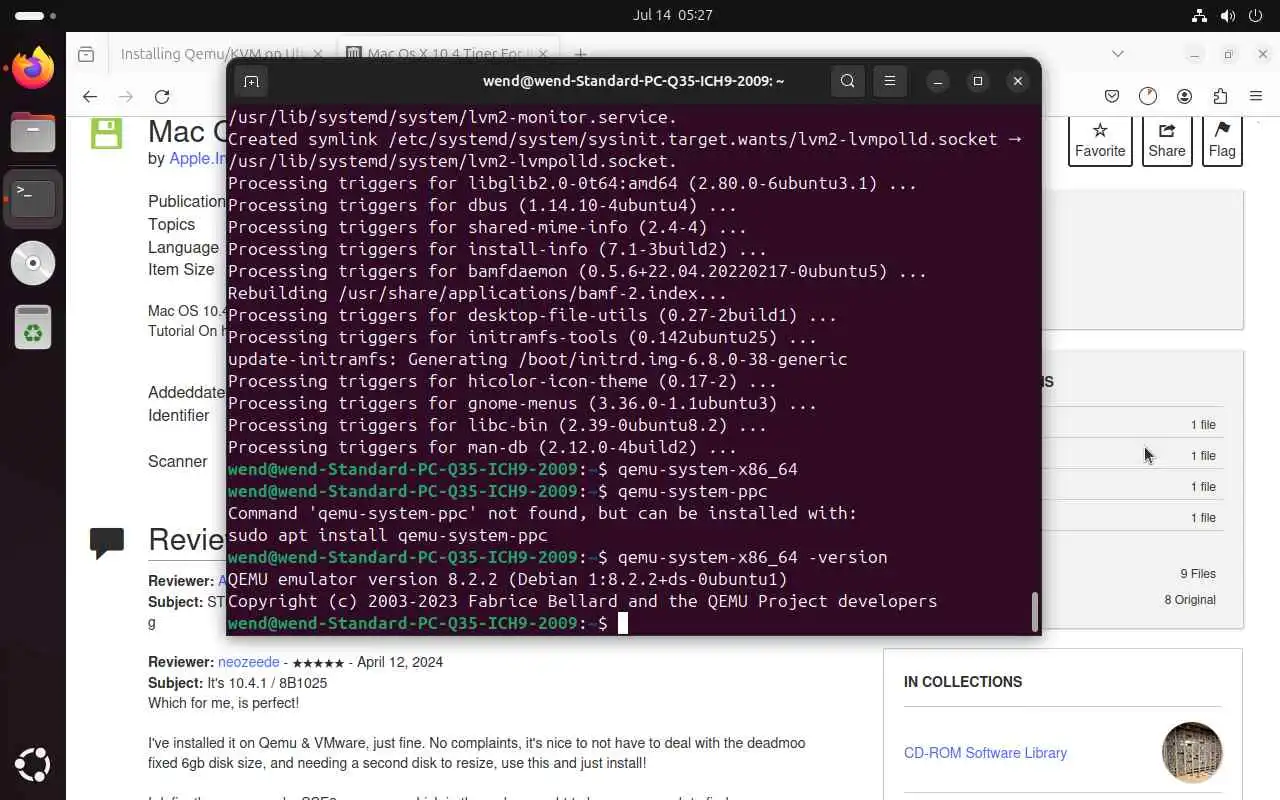The height and width of the screenshot is (800, 1280).
Task: Open the terminal hamburger menu
Action: pyautogui.click(x=890, y=81)
